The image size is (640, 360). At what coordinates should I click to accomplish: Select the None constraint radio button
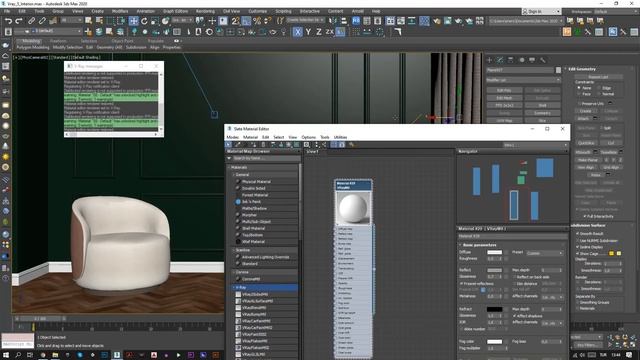point(579,88)
